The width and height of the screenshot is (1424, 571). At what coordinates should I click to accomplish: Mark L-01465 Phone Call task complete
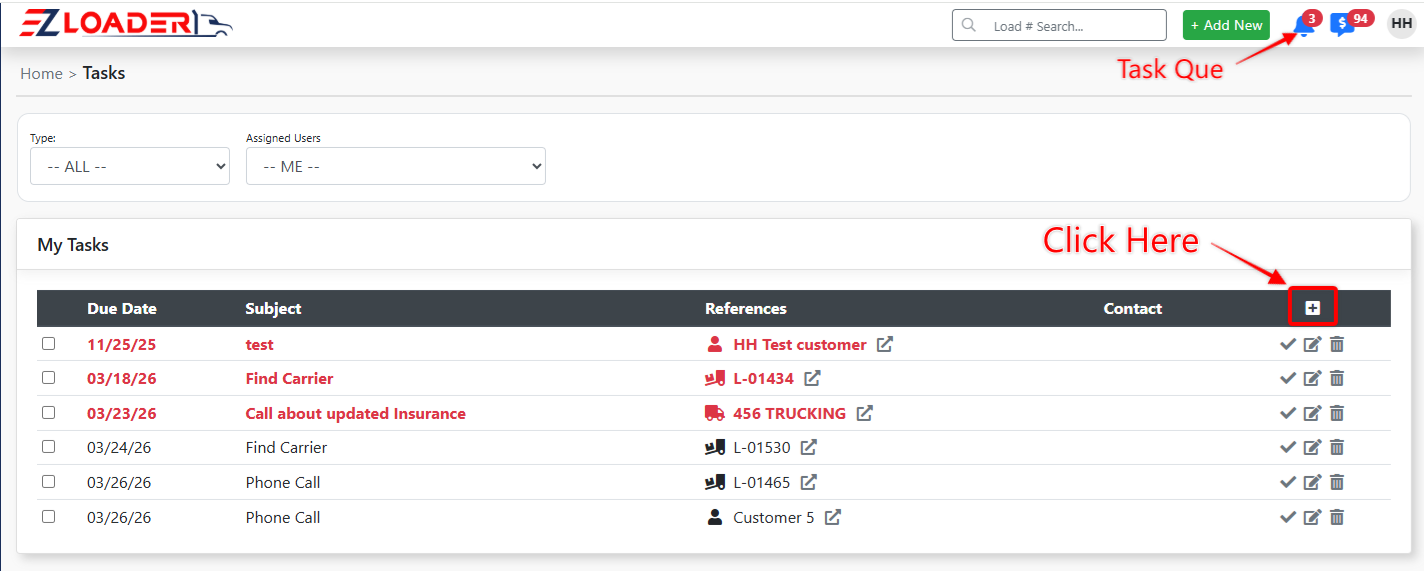tap(1288, 483)
